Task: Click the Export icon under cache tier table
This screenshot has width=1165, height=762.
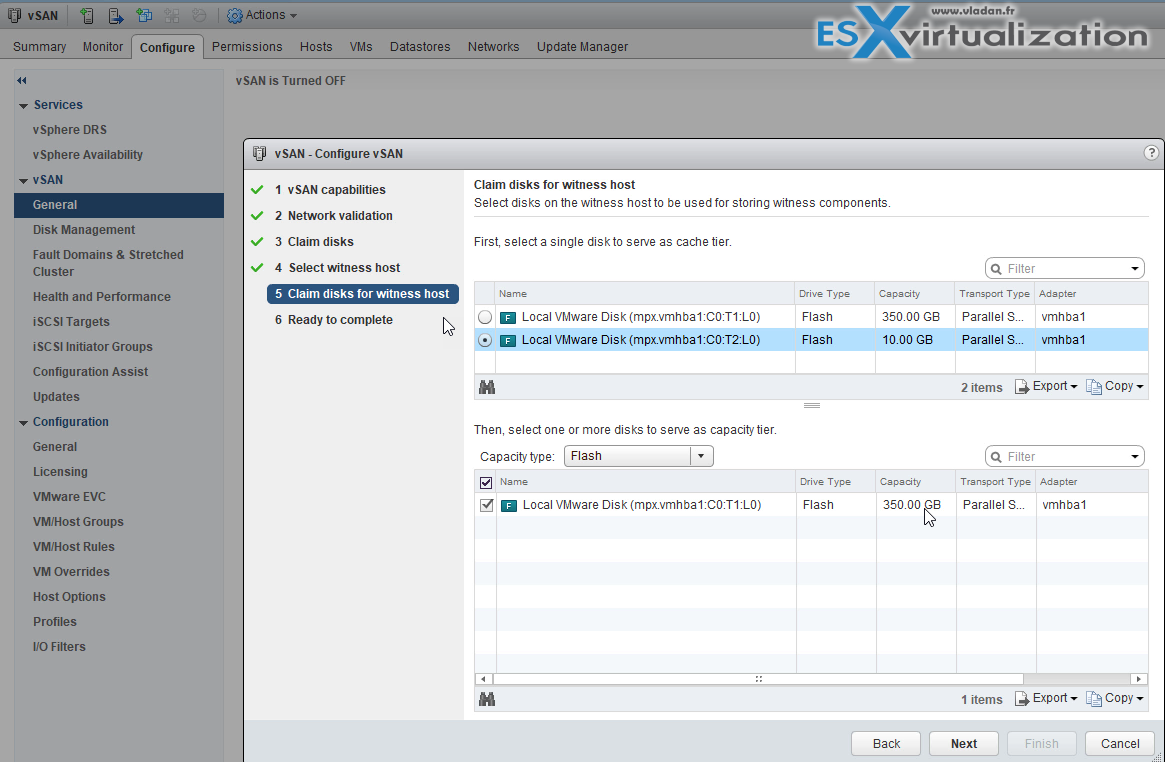Action: coord(1022,386)
